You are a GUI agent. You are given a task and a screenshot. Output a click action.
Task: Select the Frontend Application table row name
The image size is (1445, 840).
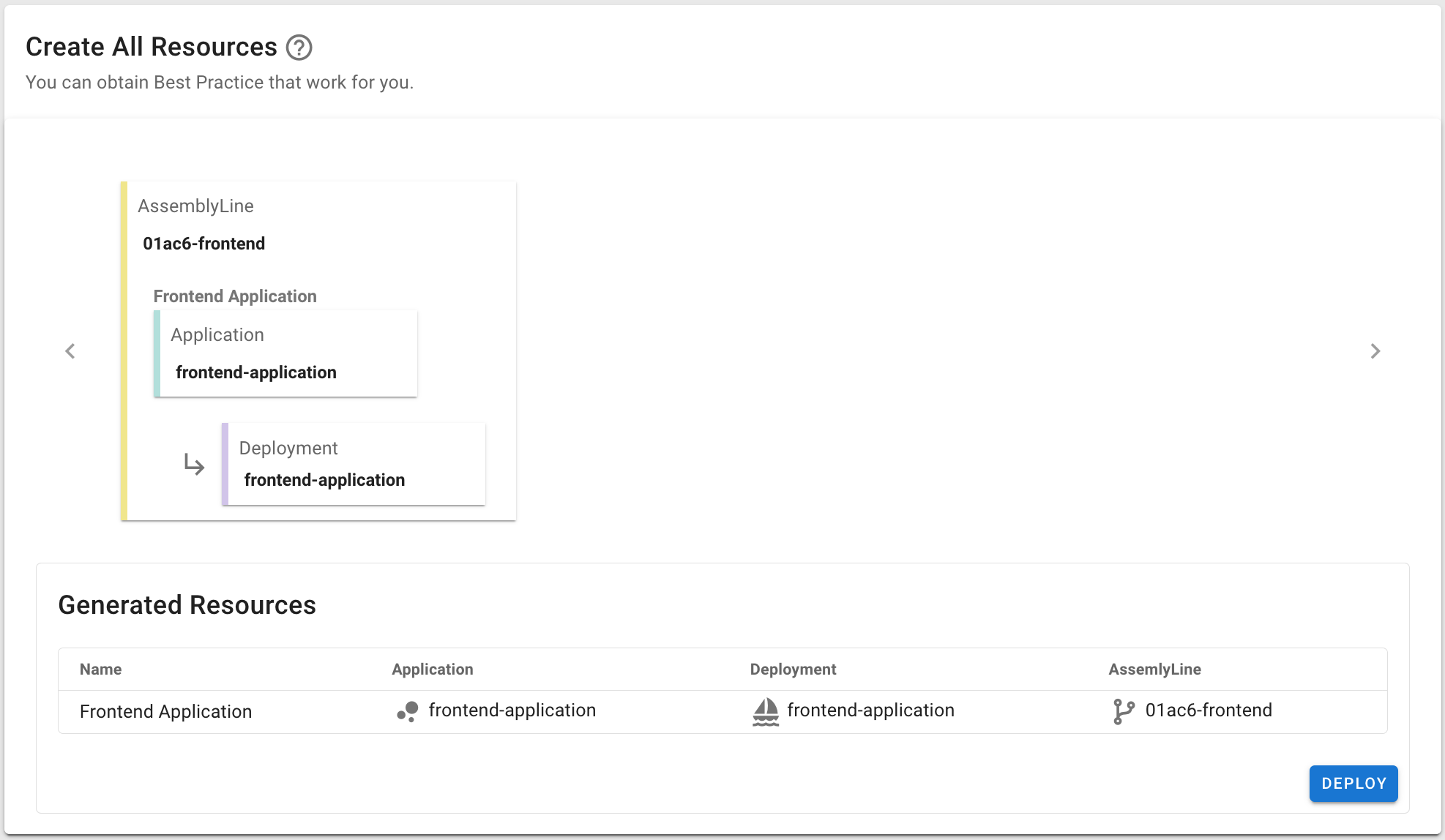[166, 712]
